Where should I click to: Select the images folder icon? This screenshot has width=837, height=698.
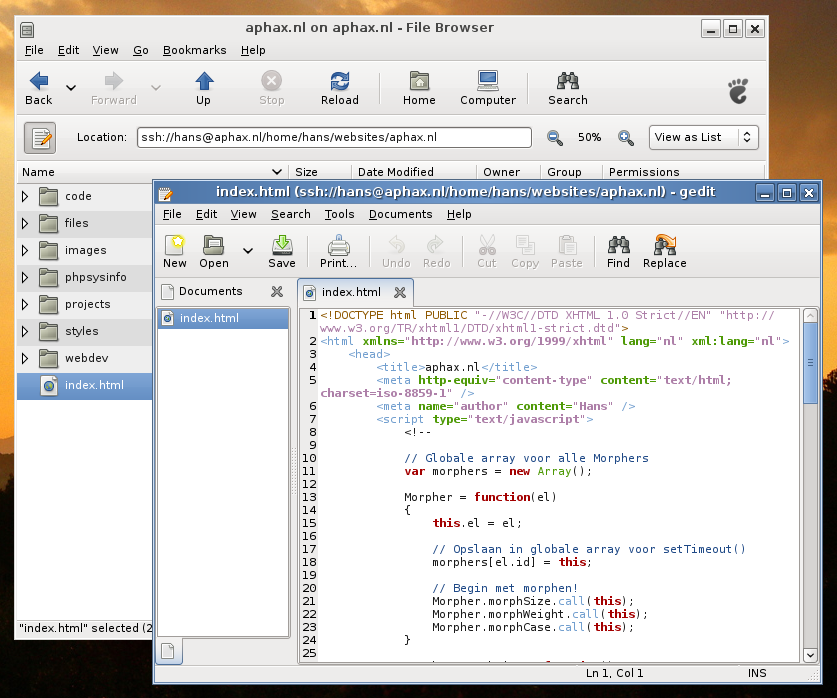pos(49,250)
